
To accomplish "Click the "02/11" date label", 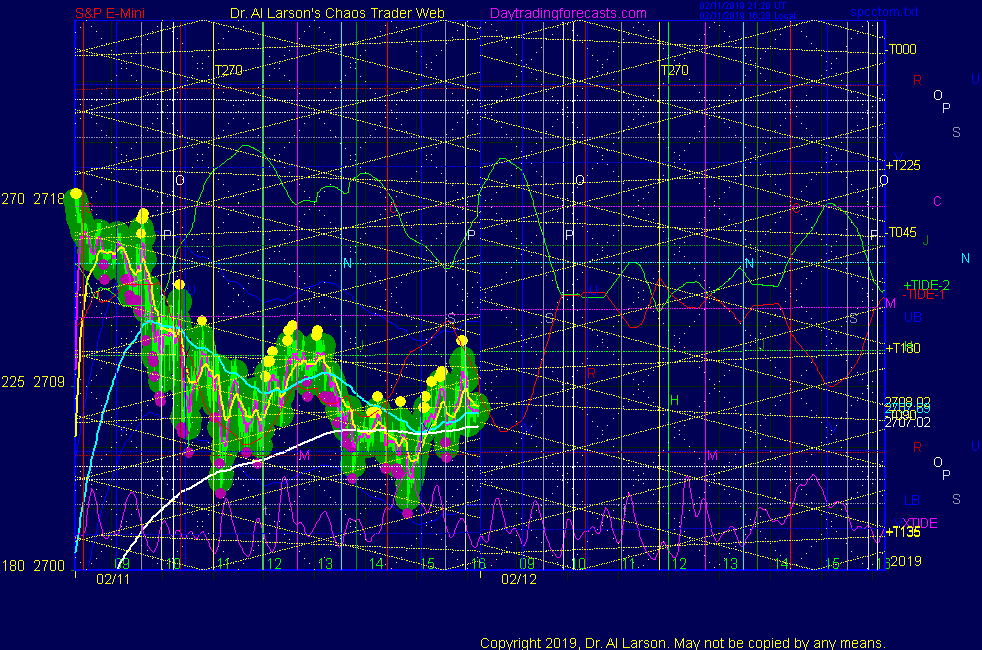I will [x=113, y=579].
